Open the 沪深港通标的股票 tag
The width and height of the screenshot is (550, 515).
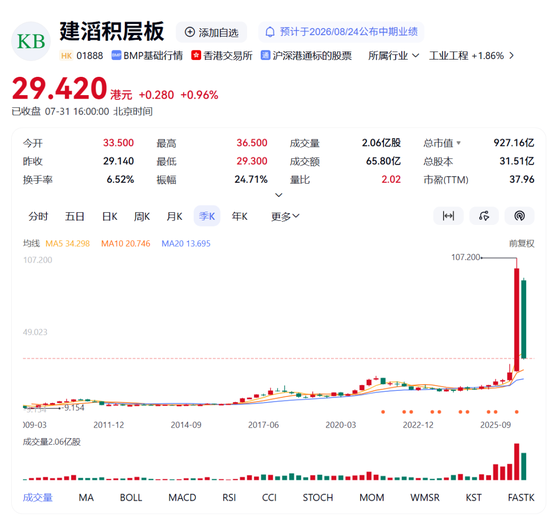click(306, 55)
